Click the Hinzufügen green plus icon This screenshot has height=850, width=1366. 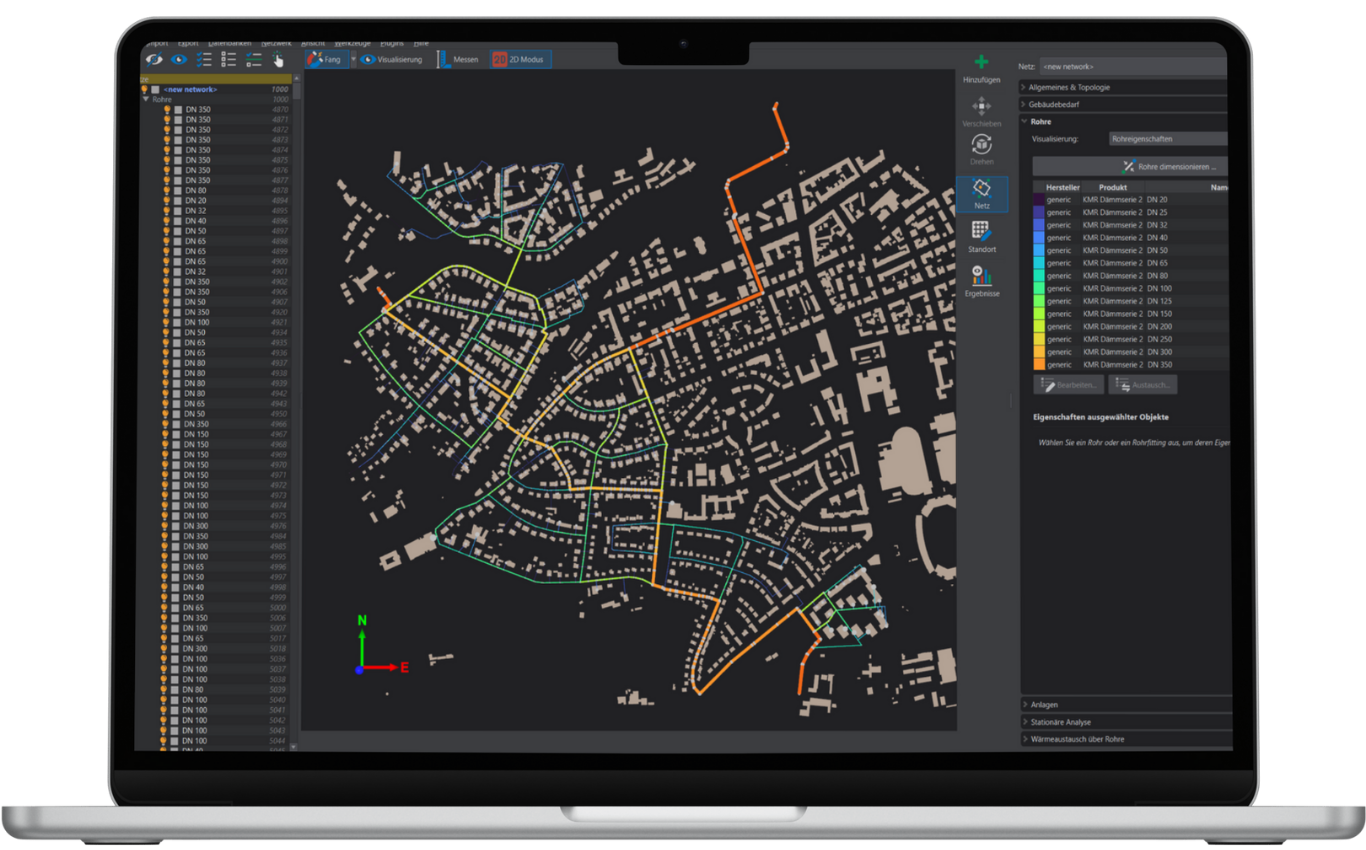(981, 62)
